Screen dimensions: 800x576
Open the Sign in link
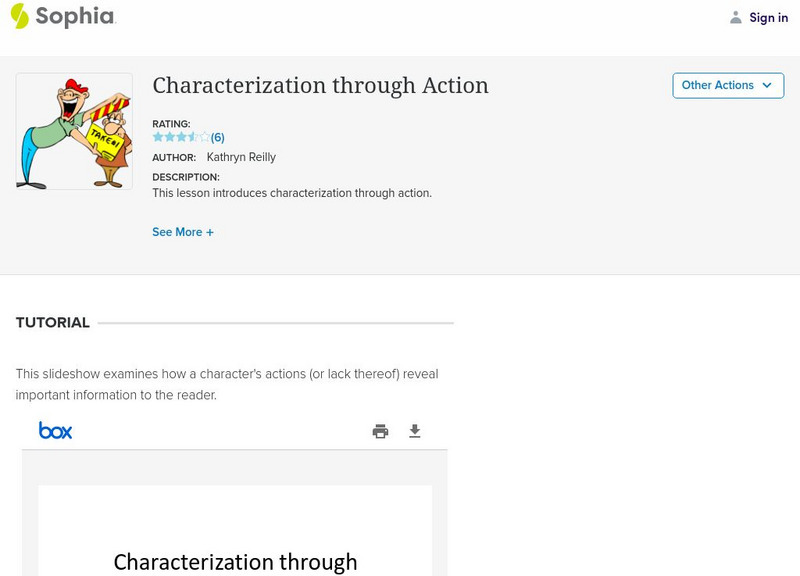(768, 17)
